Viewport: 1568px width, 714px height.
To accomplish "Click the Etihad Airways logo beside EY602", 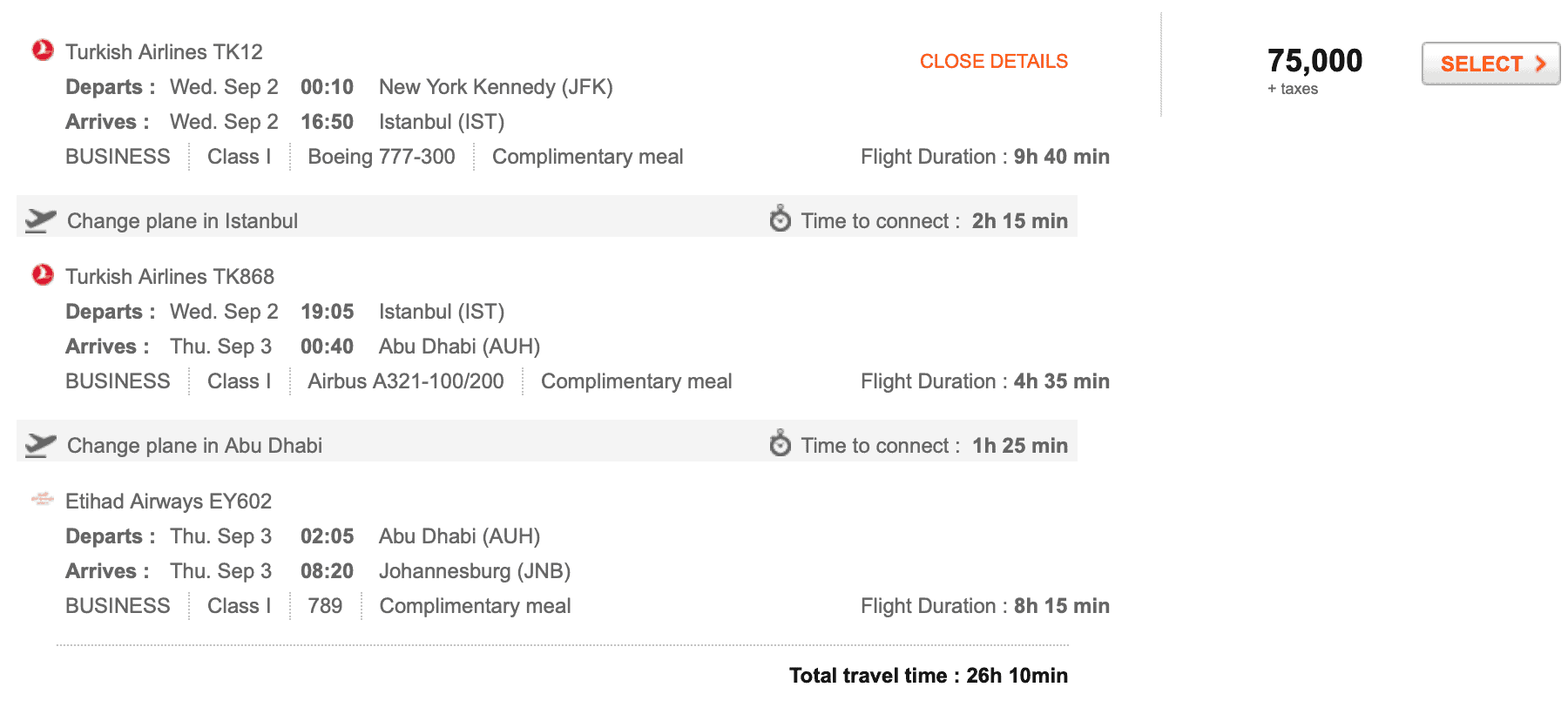I will pyautogui.click(x=43, y=499).
